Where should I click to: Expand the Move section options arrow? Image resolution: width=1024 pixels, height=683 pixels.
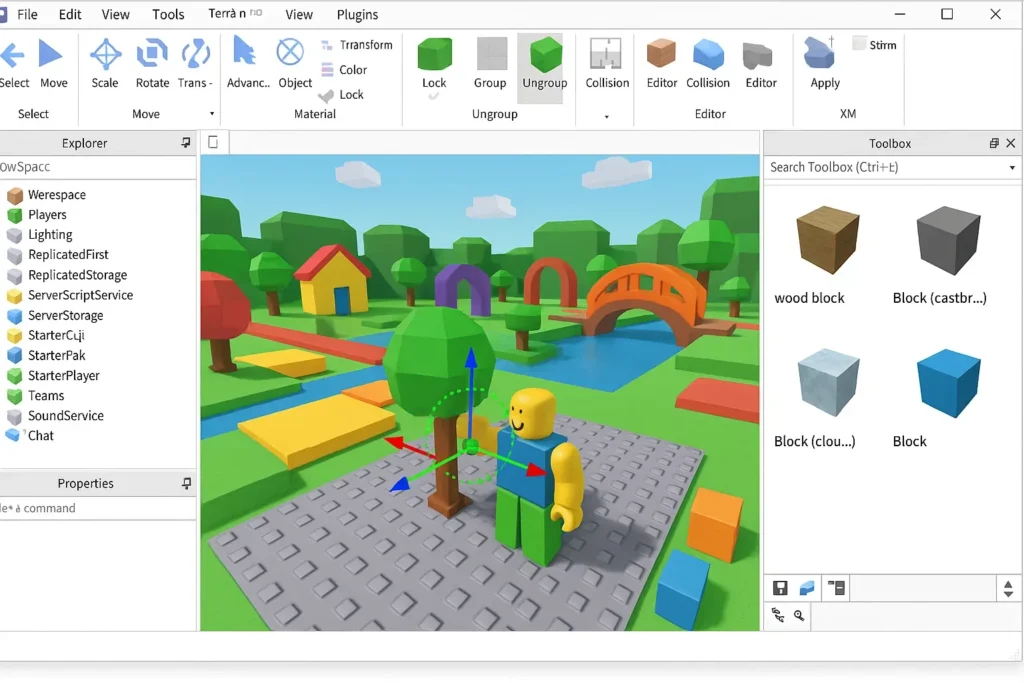click(x=211, y=114)
